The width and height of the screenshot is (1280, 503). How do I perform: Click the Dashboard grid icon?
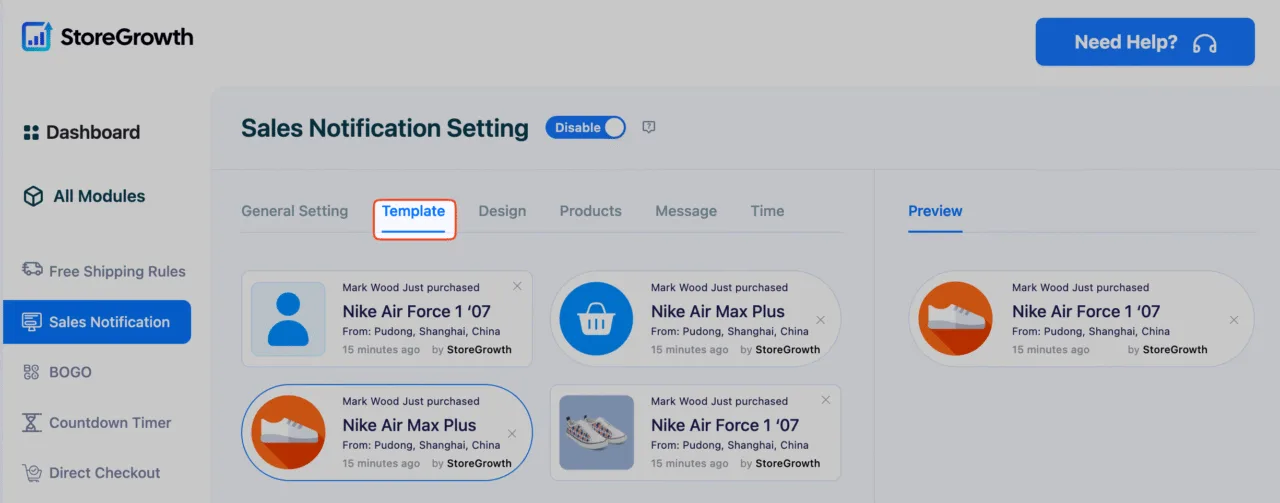(31, 132)
